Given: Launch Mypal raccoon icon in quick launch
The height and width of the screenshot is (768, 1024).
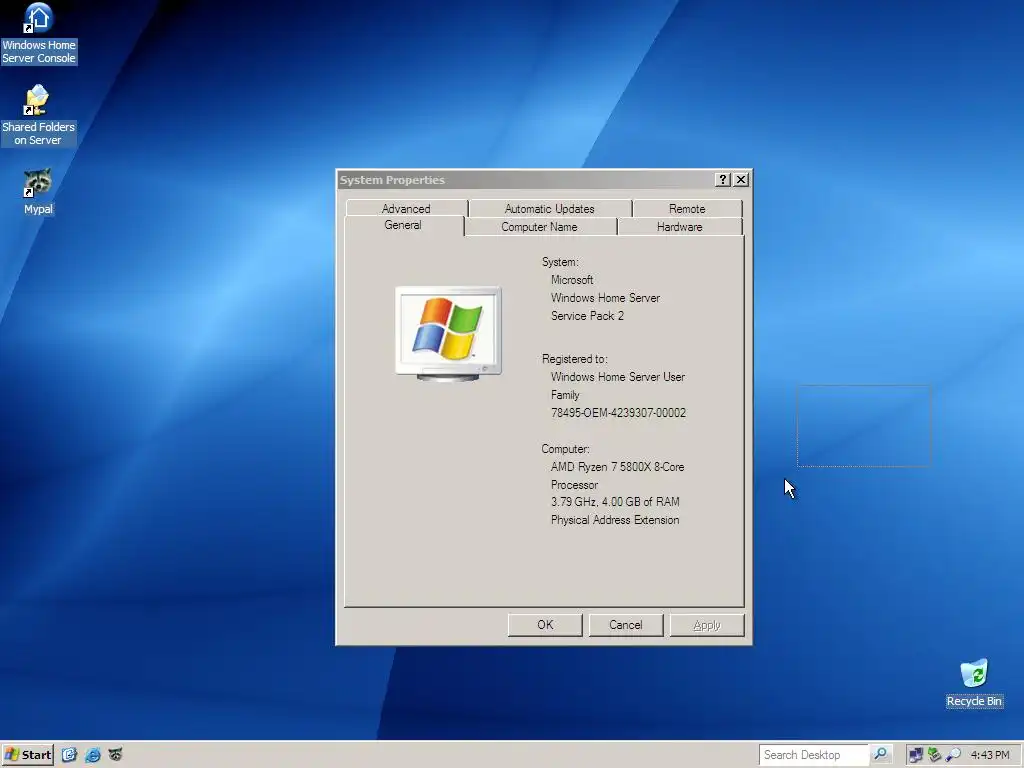Looking at the screenshot, I should [x=115, y=755].
